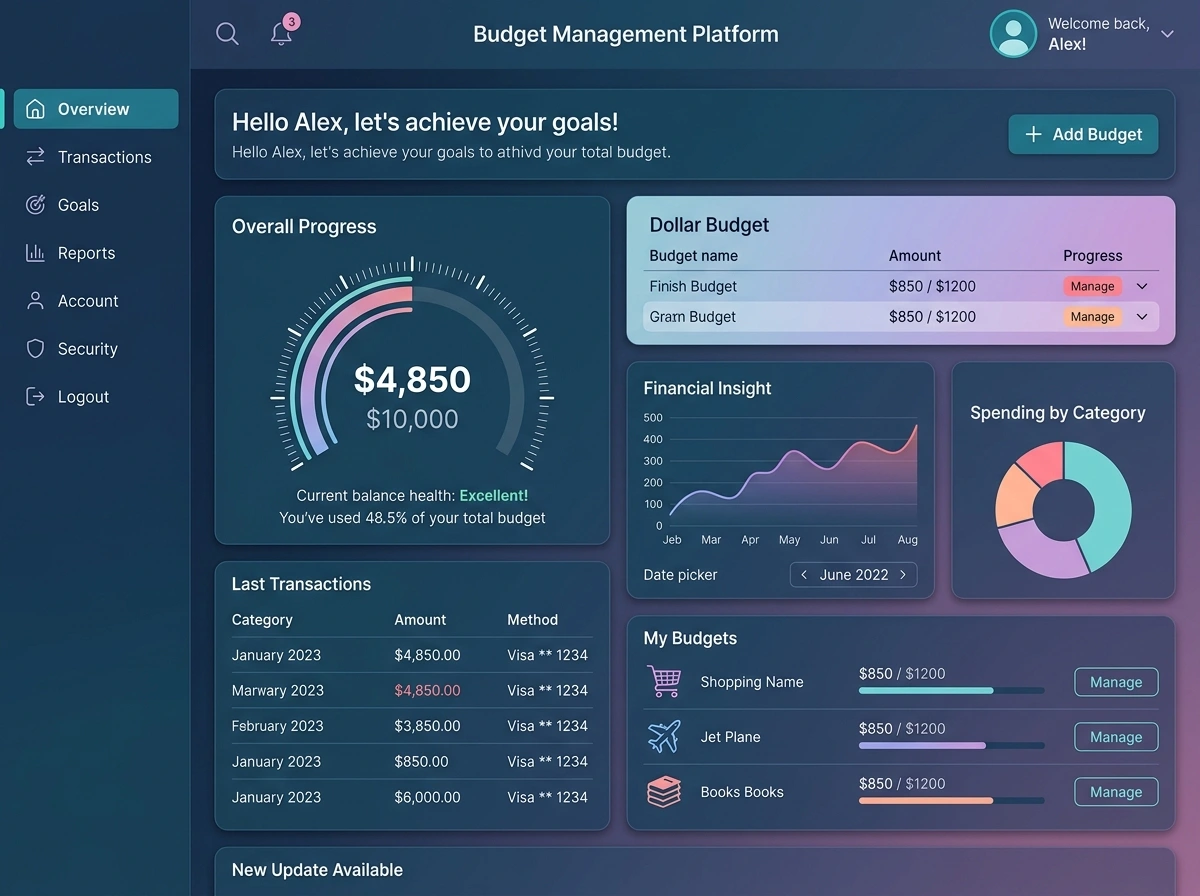Image resolution: width=1200 pixels, height=896 pixels.
Task: Click the plus icon on Add Budget
Action: coord(1034,134)
